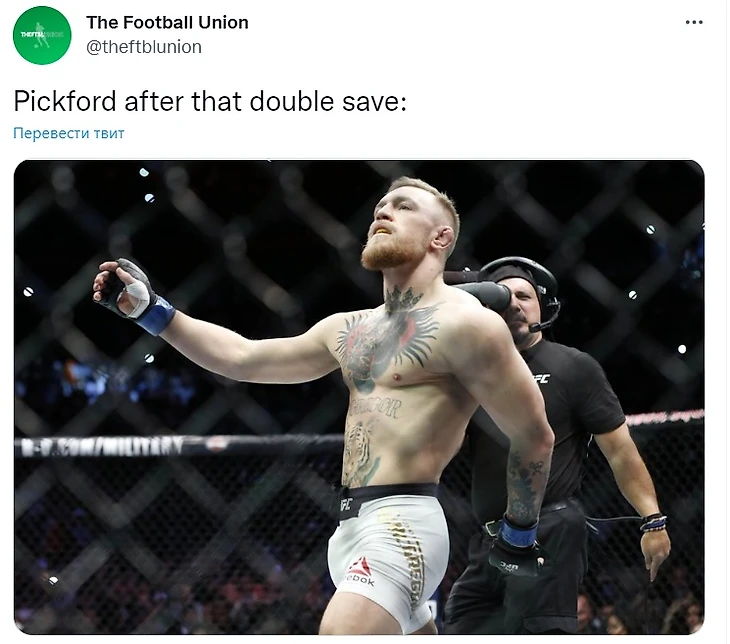
Task: Click the UFC logo on the shorts waistband
Action: [347, 503]
